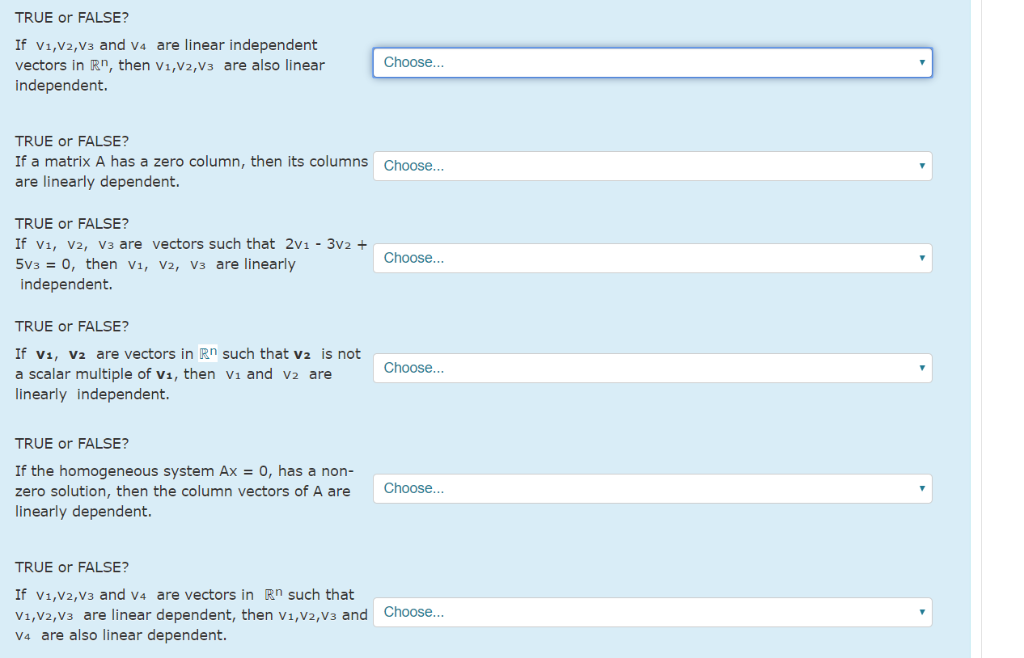Click 'TRUE or FALSE?' heading above scalar multiple question
Image resolution: width=1024 pixels, height=658 pixels.
pyautogui.click(x=72, y=326)
